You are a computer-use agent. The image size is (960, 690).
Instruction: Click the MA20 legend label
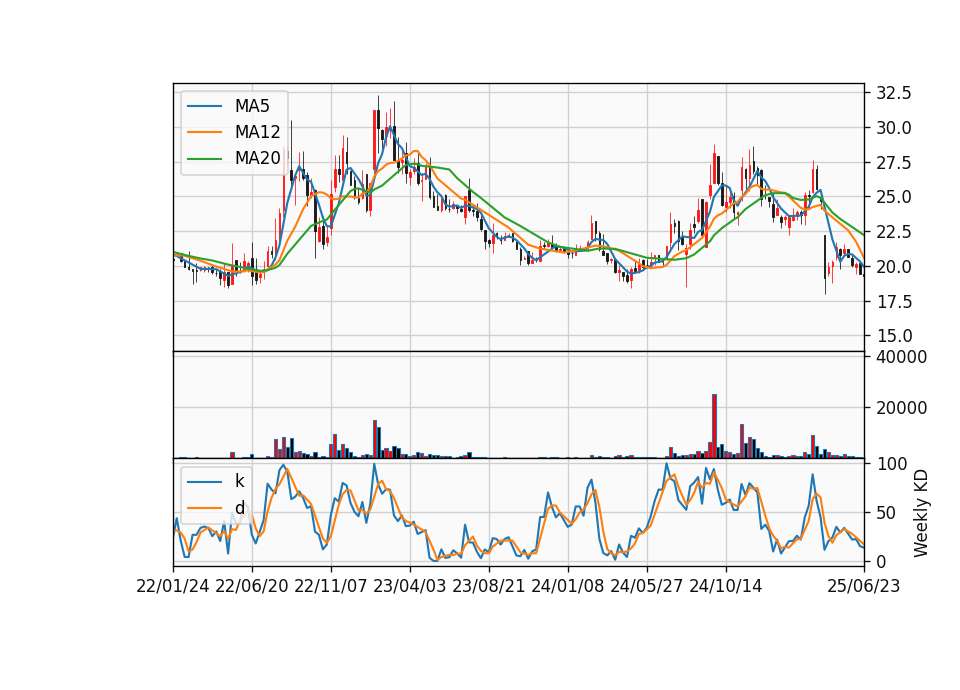click(257, 159)
